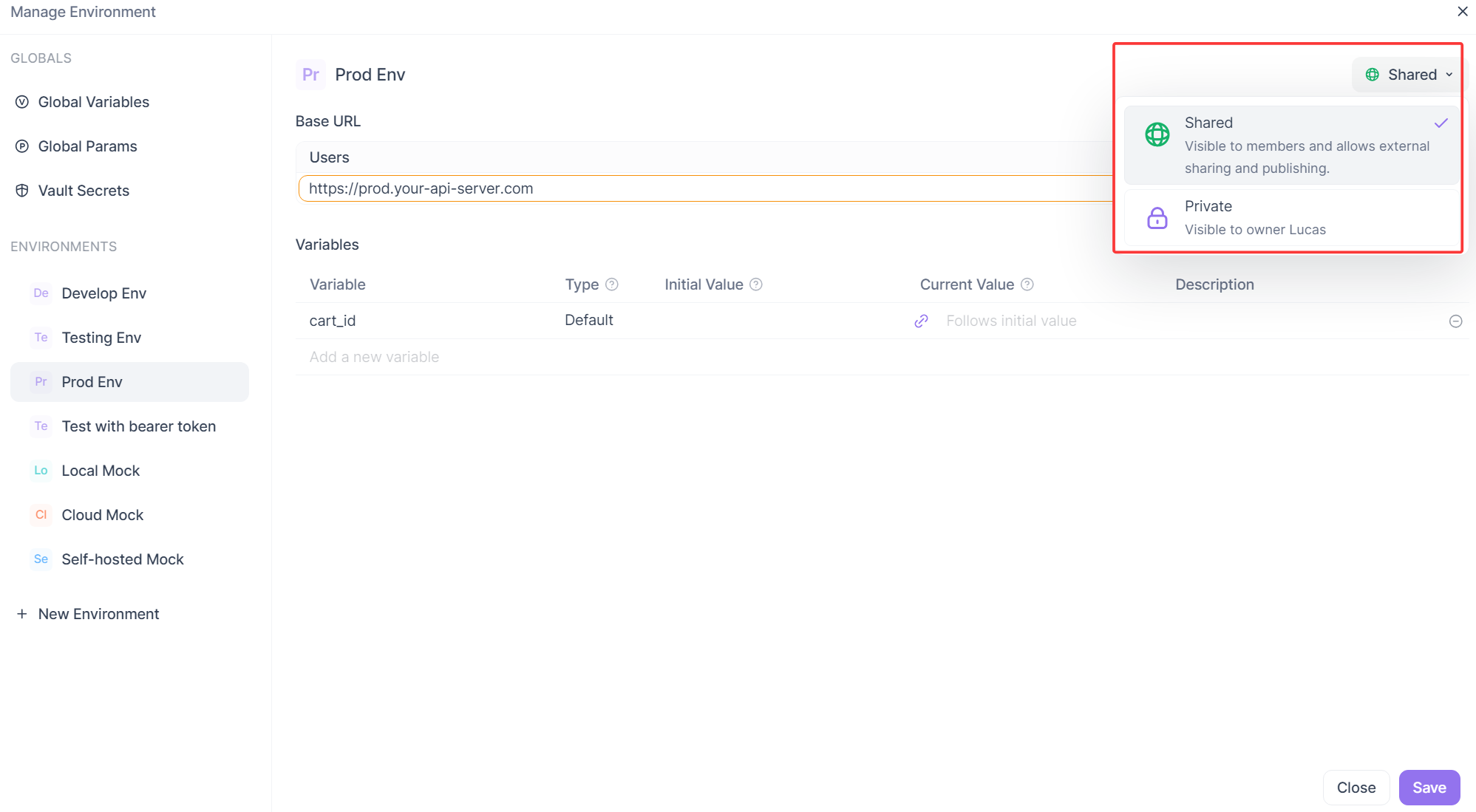The image size is (1476, 812).
Task: Open Develop Env in environments list
Action: click(103, 293)
